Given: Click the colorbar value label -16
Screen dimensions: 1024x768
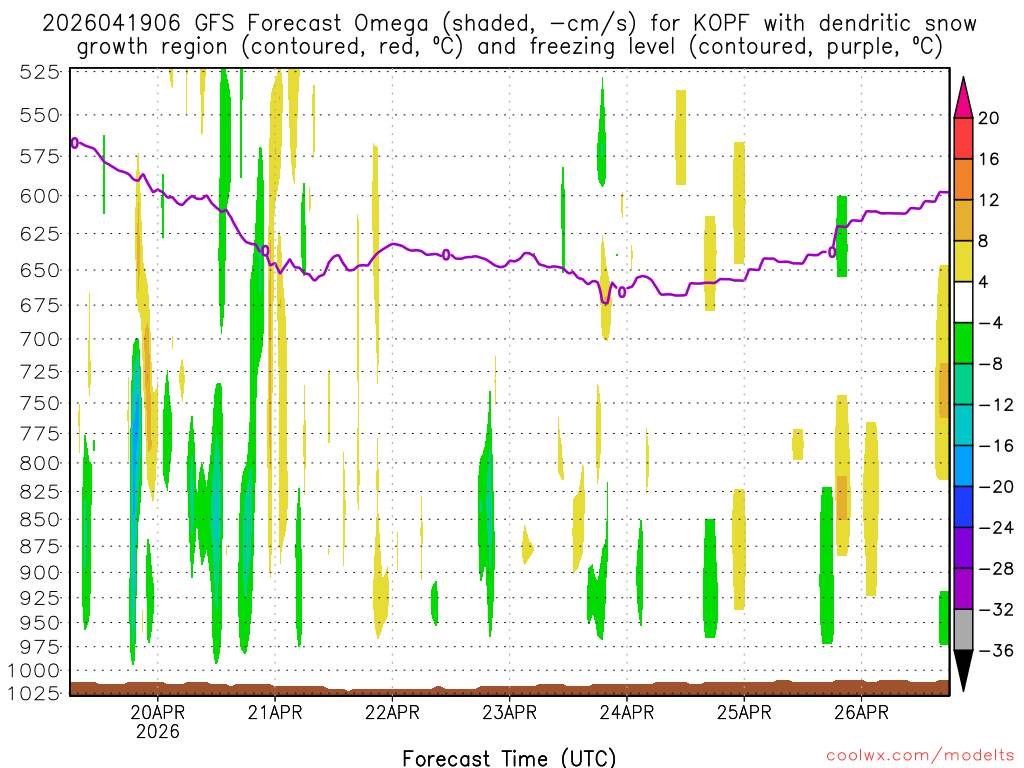Looking at the screenshot, I should (996, 446).
